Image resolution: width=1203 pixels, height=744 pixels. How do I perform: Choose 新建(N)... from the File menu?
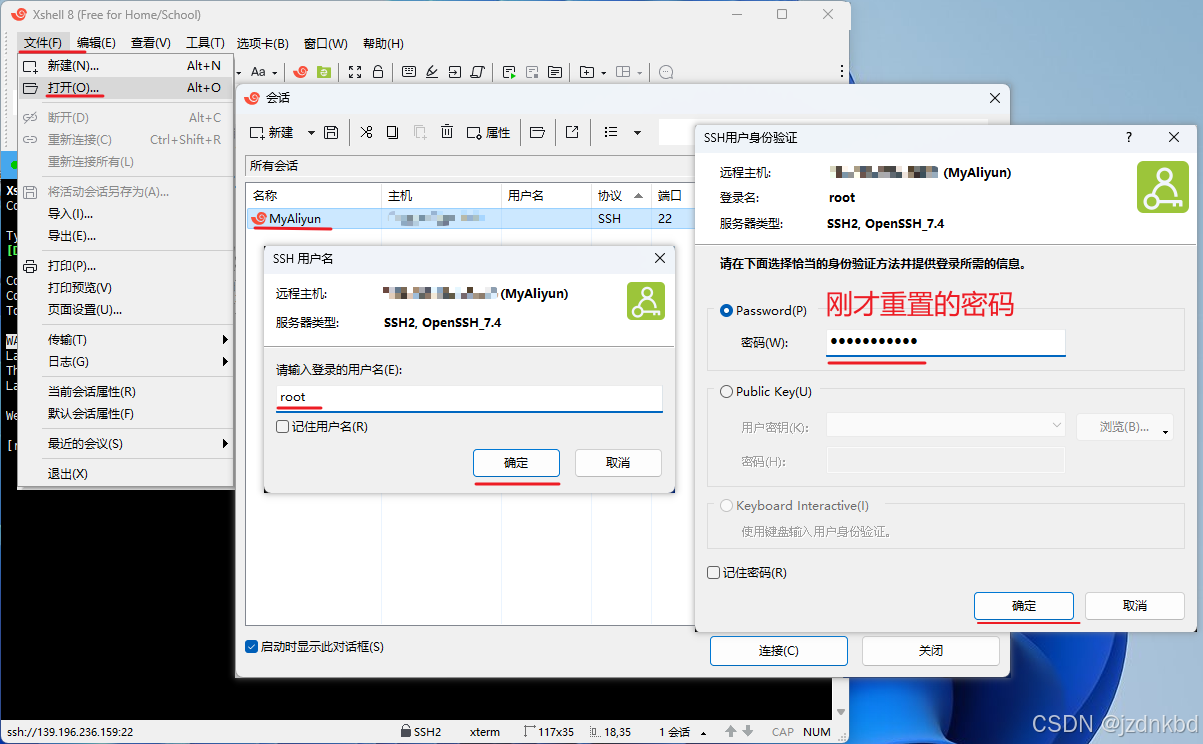(126, 66)
